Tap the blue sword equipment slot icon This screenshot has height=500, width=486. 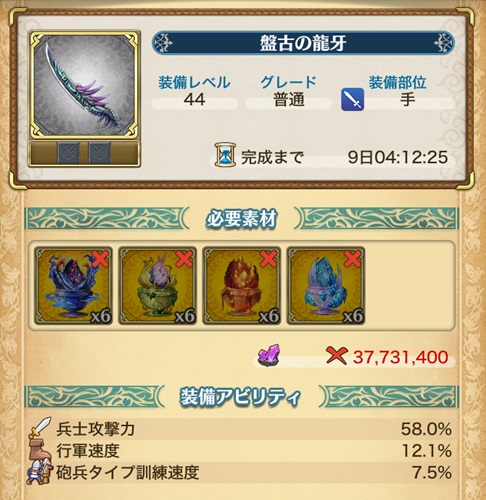[352, 99]
